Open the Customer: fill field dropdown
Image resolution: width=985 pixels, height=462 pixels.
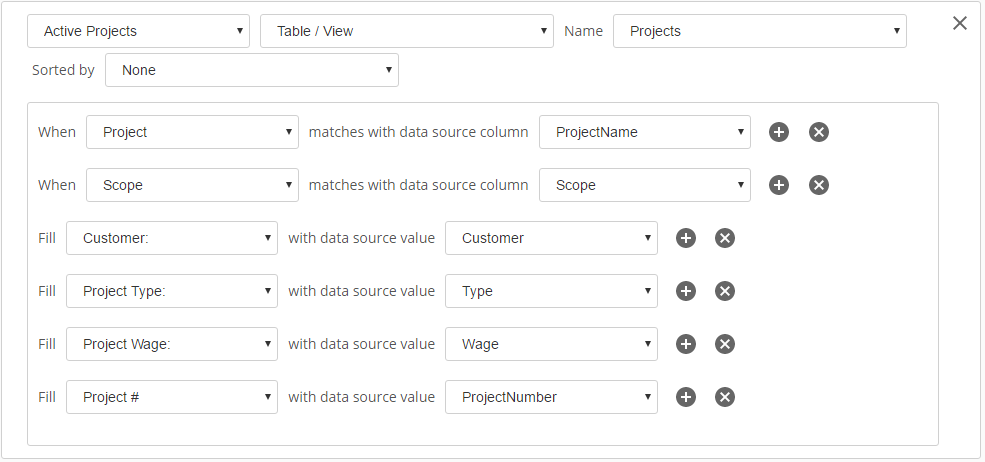tap(171, 238)
